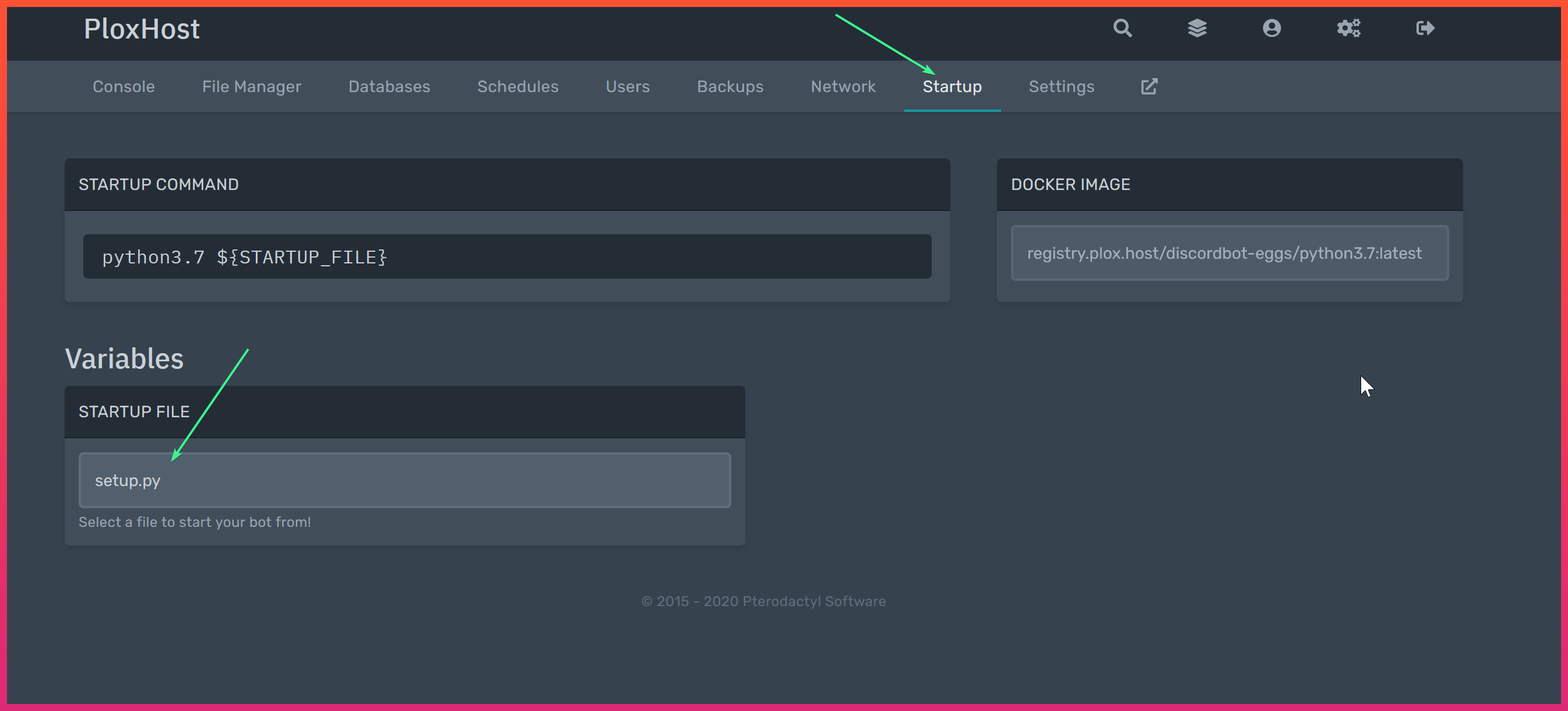Click the user account profile icon
This screenshot has height=711, width=1568.
point(1271,29)
